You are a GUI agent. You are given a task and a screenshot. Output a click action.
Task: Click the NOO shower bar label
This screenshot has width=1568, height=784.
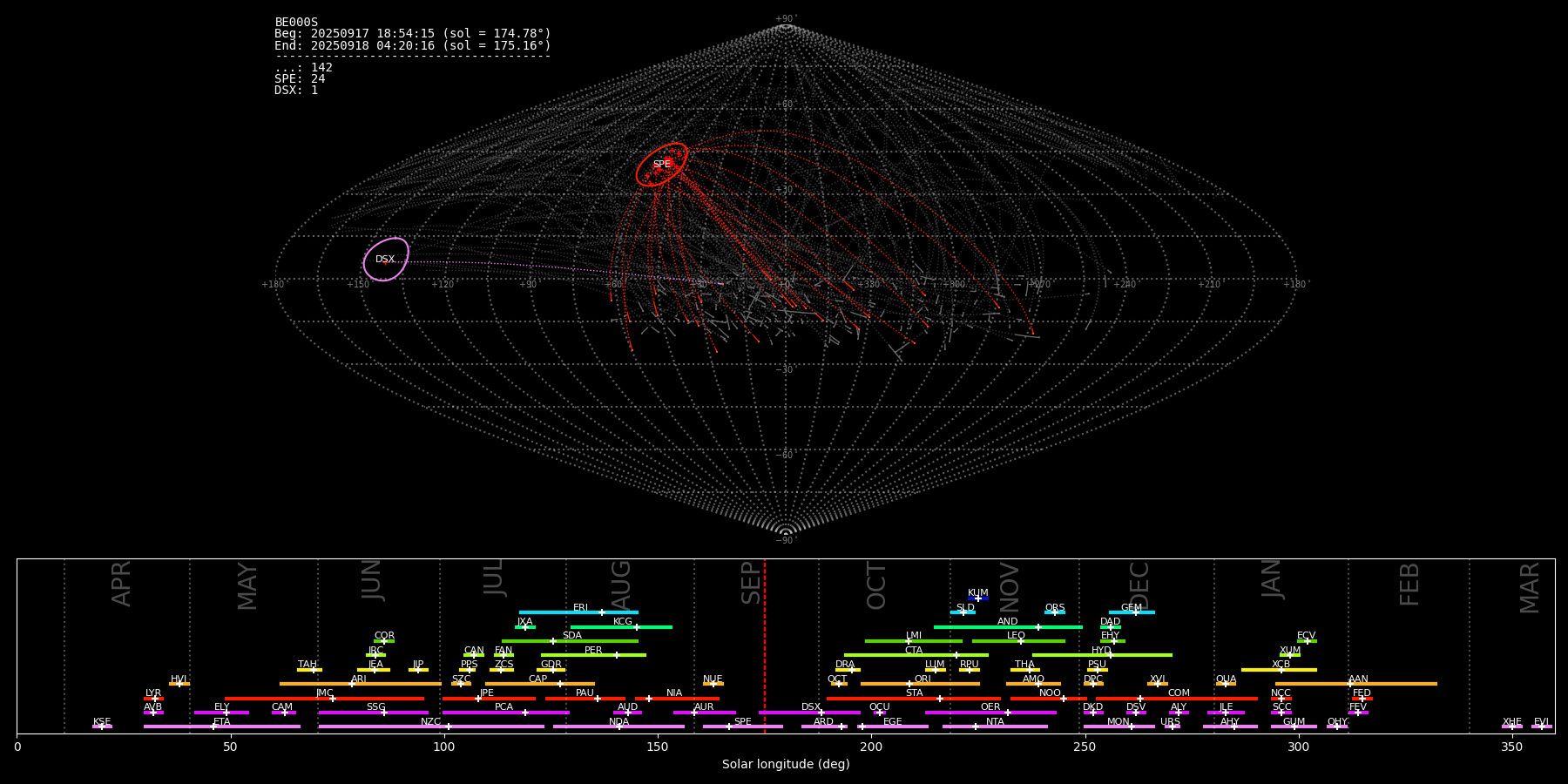(1051, 693)
